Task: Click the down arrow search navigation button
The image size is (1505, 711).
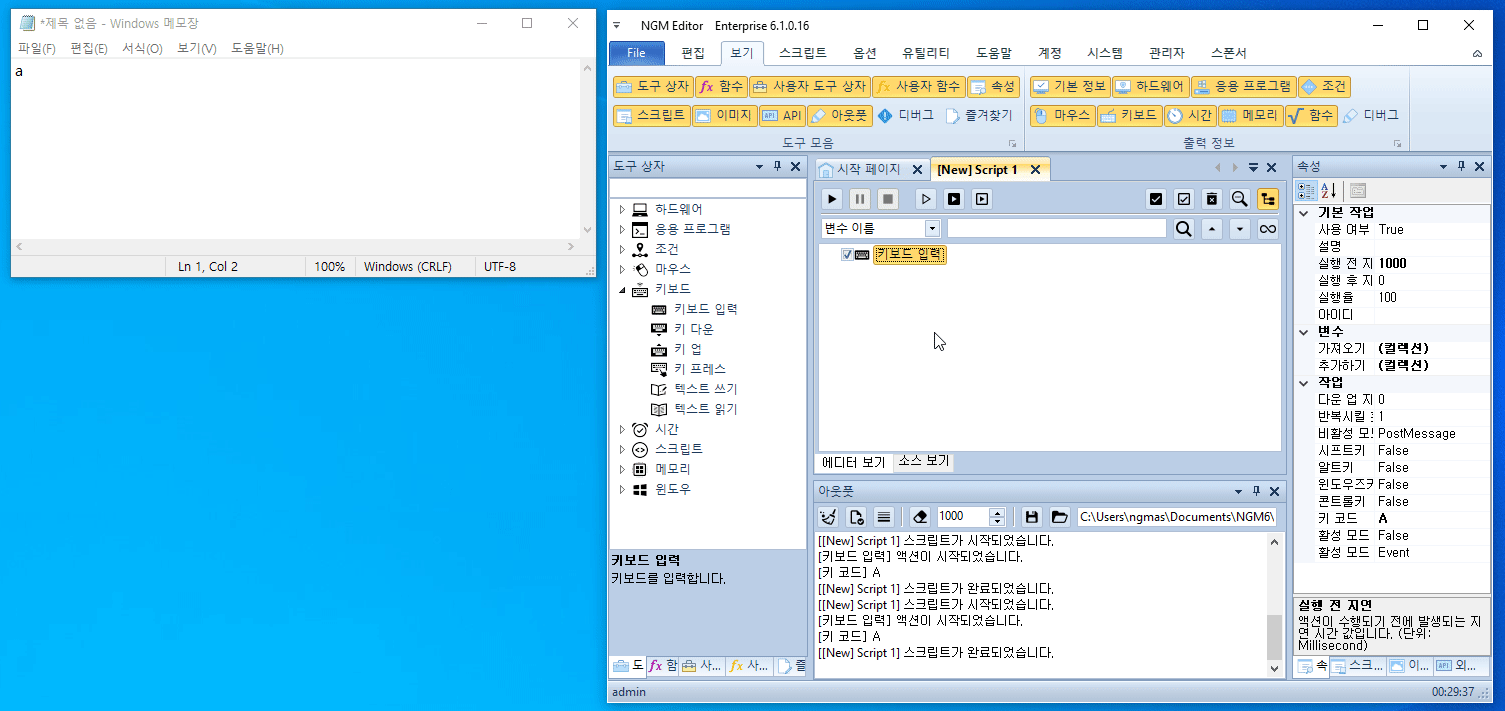Action: click(1240, 229)
